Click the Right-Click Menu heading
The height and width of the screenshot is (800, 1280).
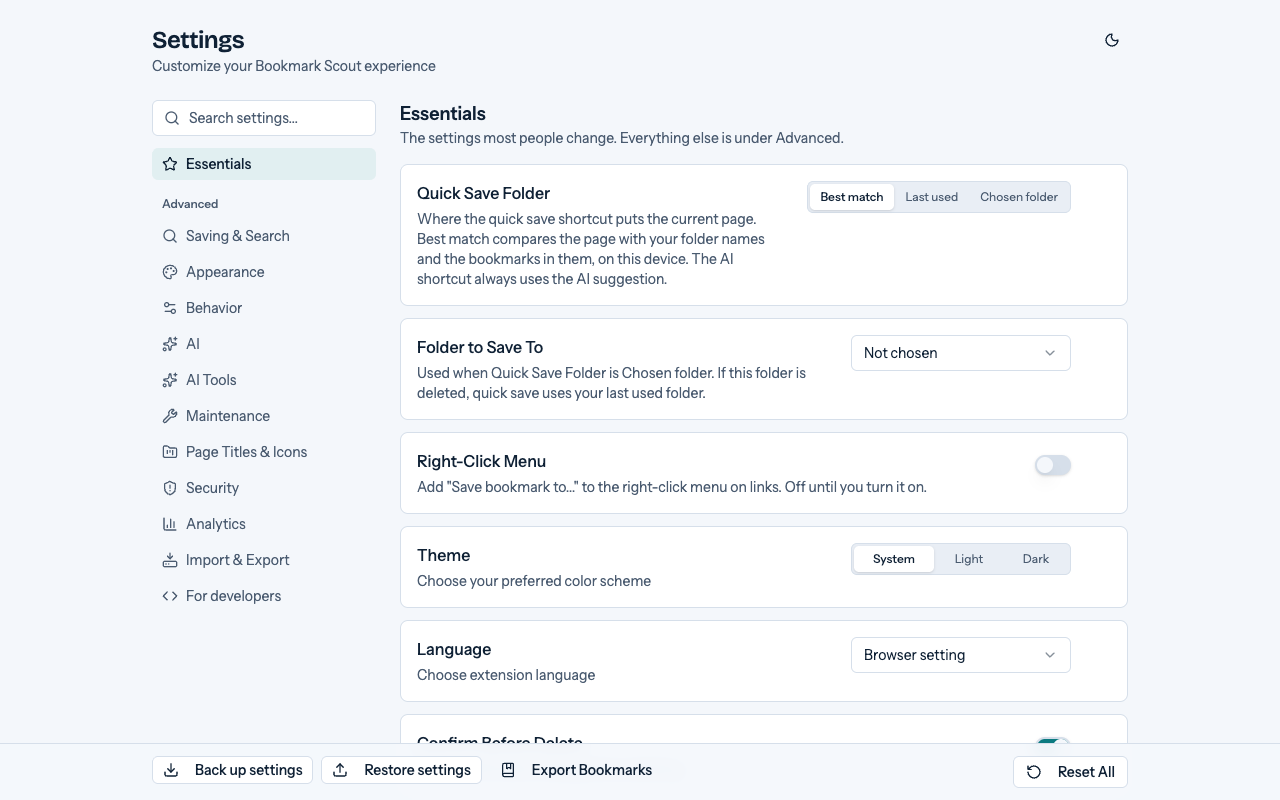click(482, 461)
